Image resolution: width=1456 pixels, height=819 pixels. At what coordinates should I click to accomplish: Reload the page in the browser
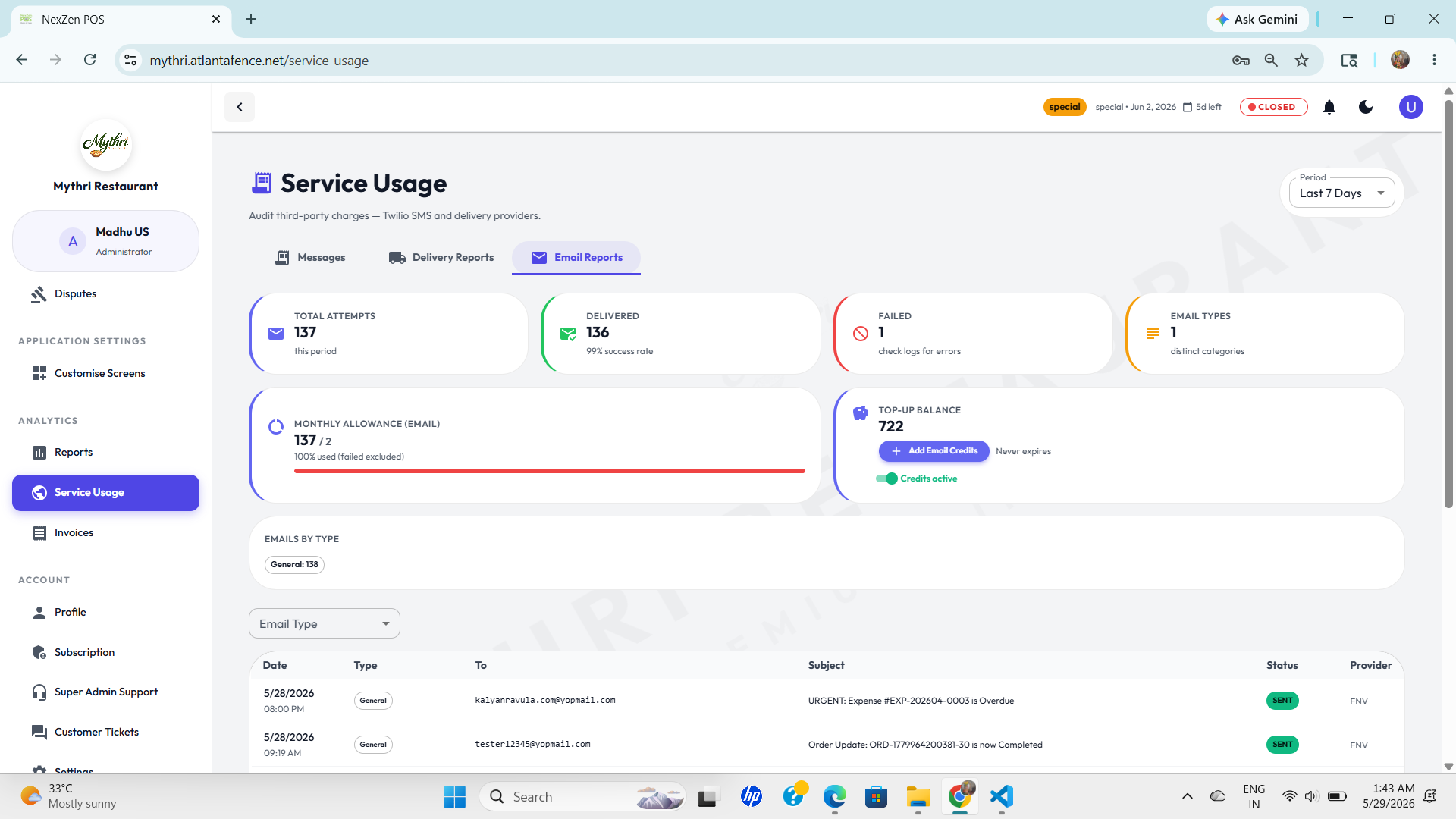tap(89, 60)
